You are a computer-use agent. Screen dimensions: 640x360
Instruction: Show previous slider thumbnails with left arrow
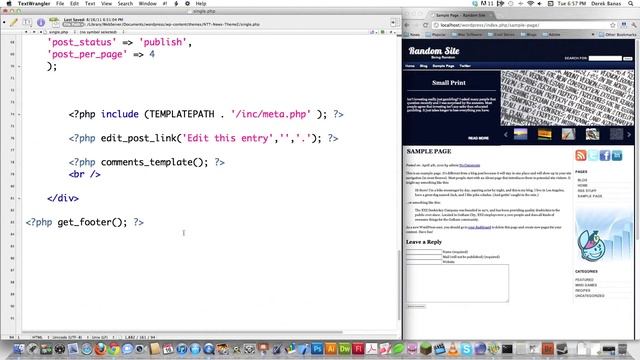pyautogui.click(x=505, y=134)
